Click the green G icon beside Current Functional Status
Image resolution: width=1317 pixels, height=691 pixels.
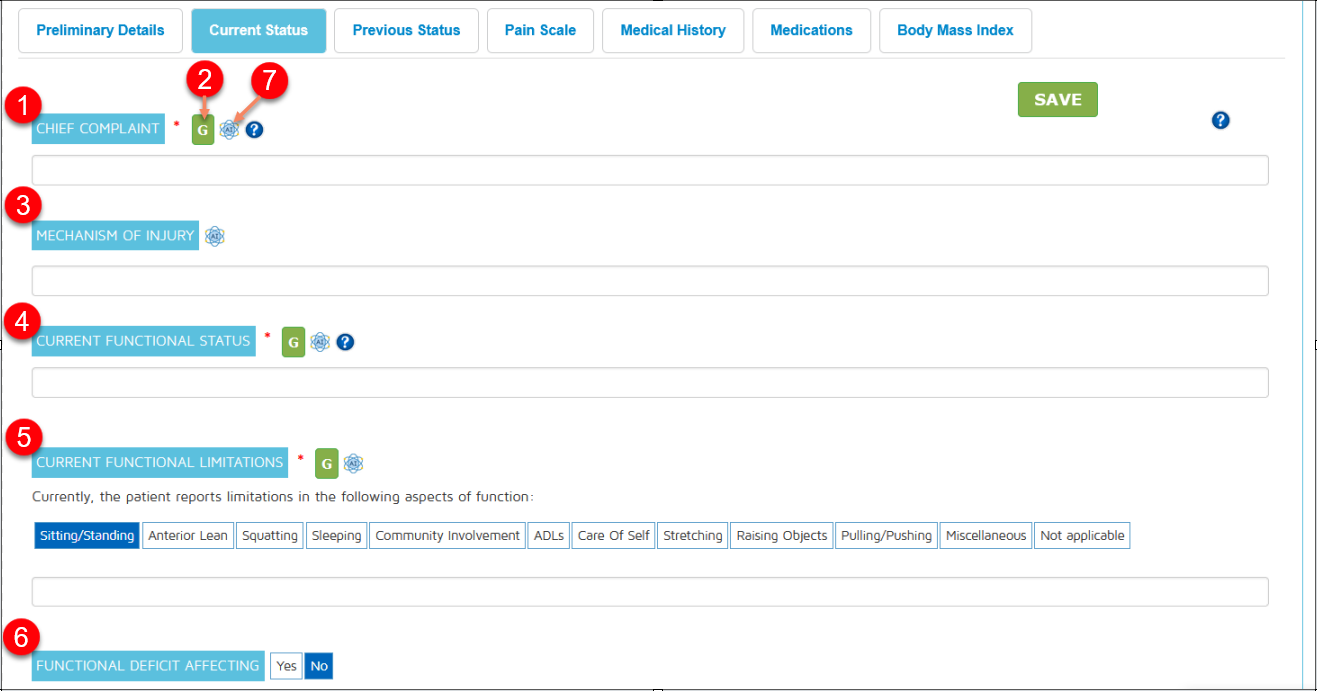pos(293,342)
